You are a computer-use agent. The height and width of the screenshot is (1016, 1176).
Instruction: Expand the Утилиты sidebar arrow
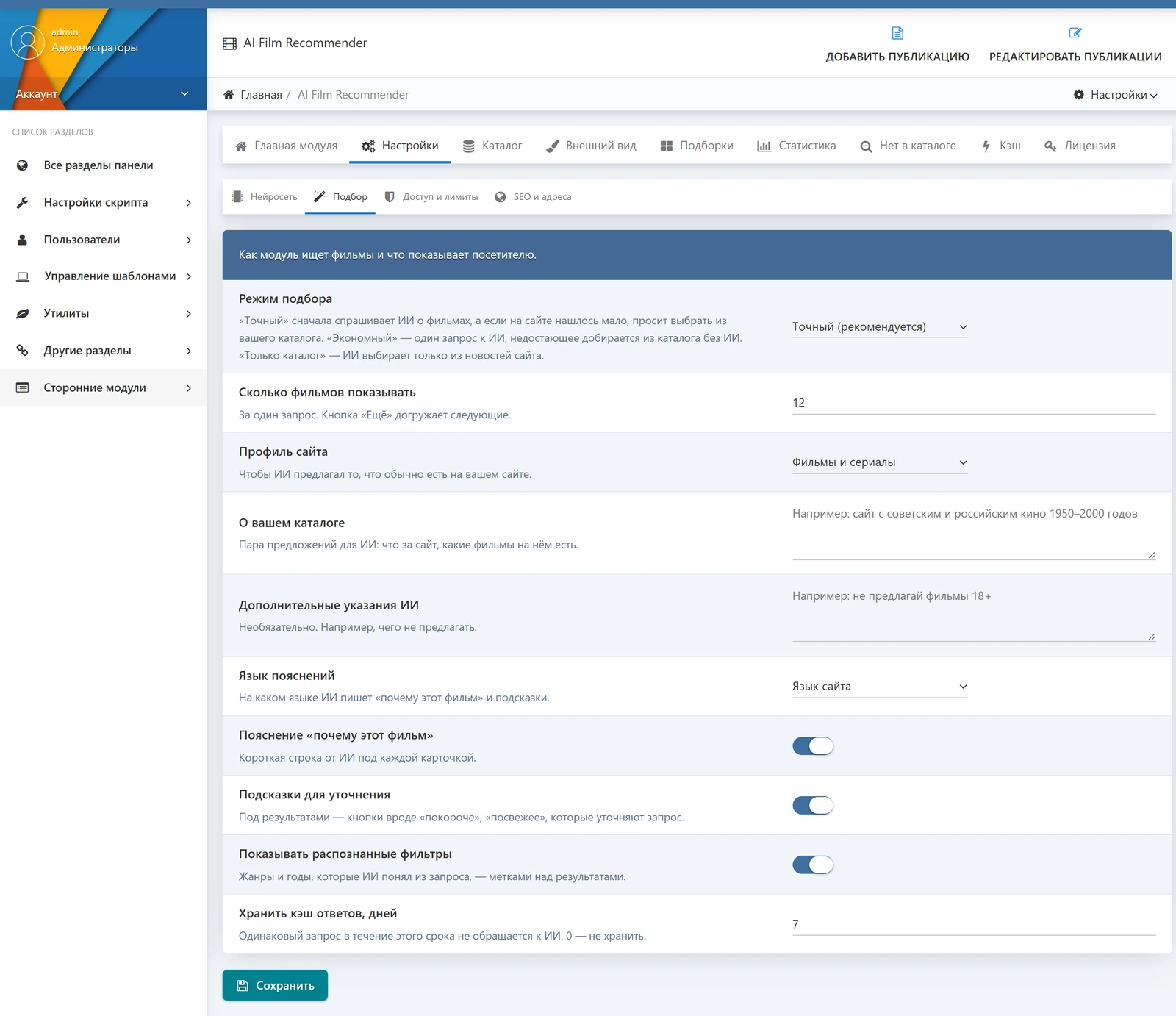tap(189, 314)
